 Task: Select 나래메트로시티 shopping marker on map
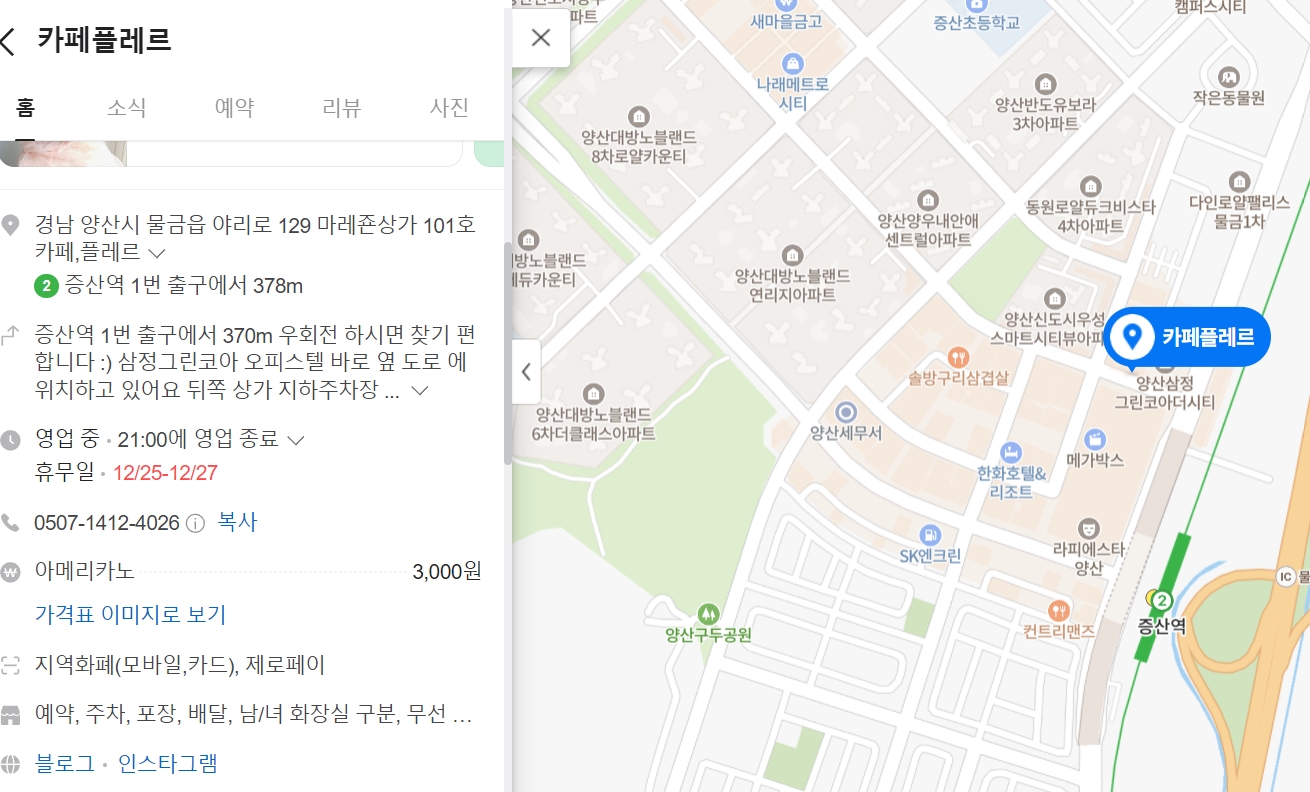(793, 65)
